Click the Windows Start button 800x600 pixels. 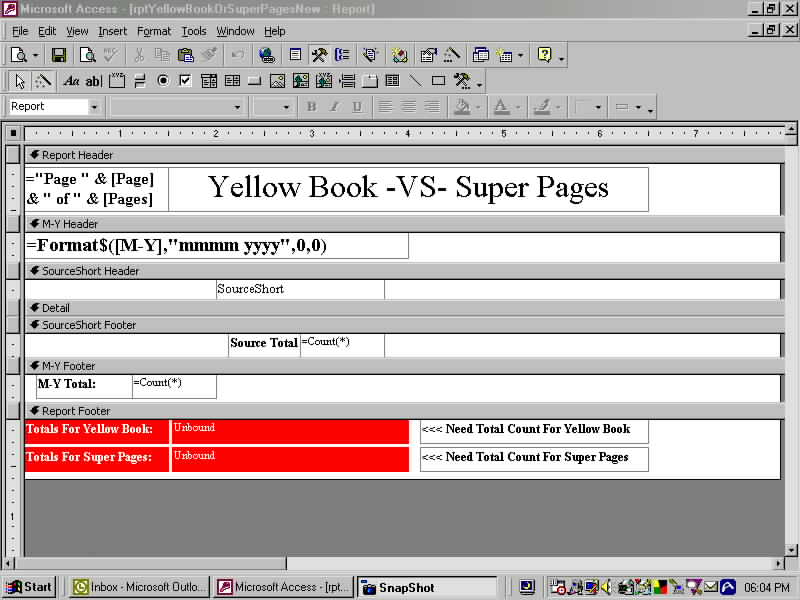(29, 587)
